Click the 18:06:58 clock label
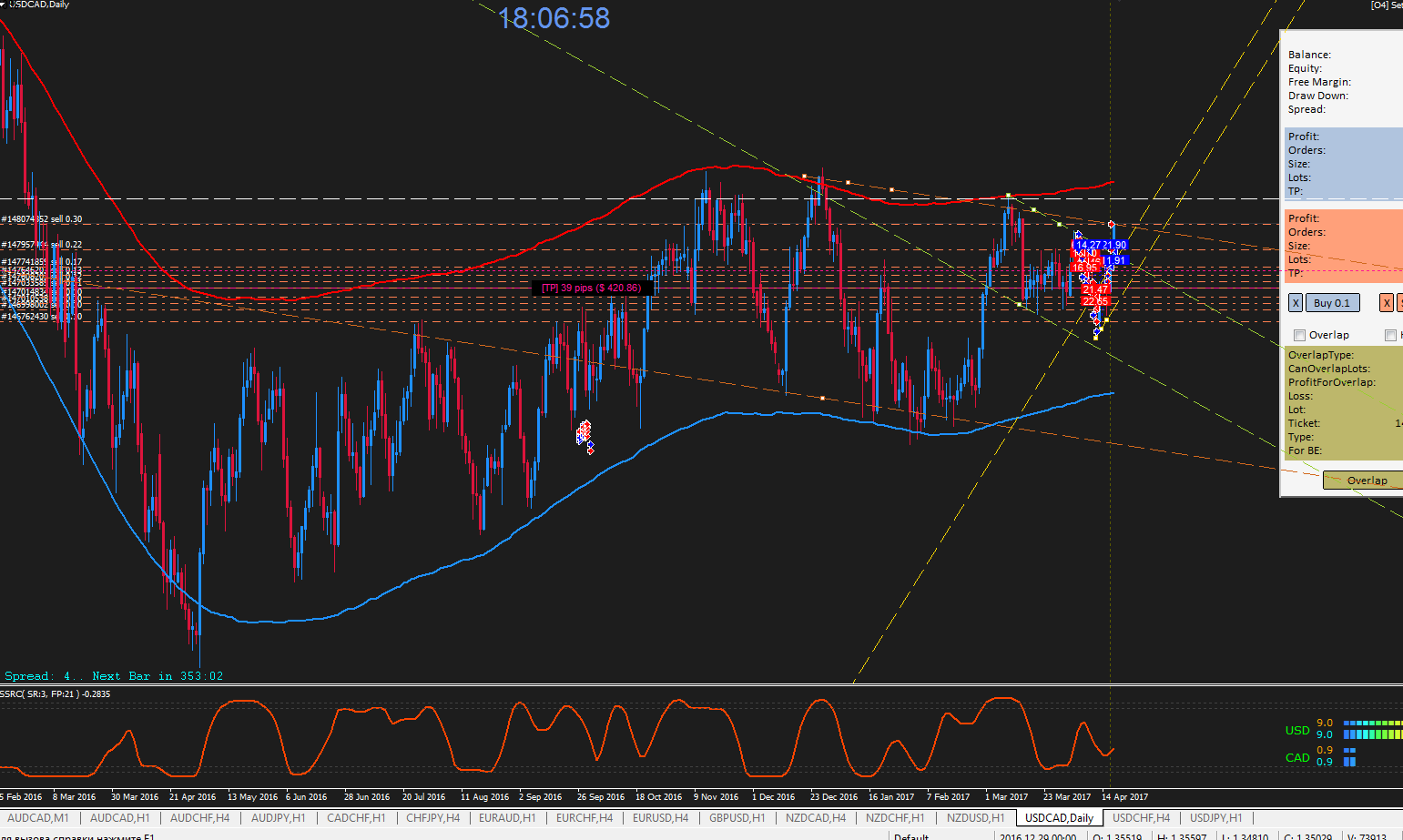Image resolution: width=1403 pixels, height=840 pixels. pos(554,18)
